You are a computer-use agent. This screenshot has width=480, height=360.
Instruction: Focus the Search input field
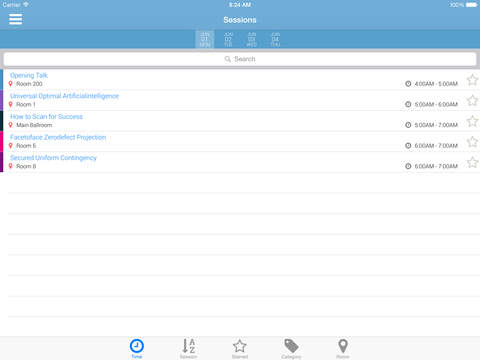240,59
